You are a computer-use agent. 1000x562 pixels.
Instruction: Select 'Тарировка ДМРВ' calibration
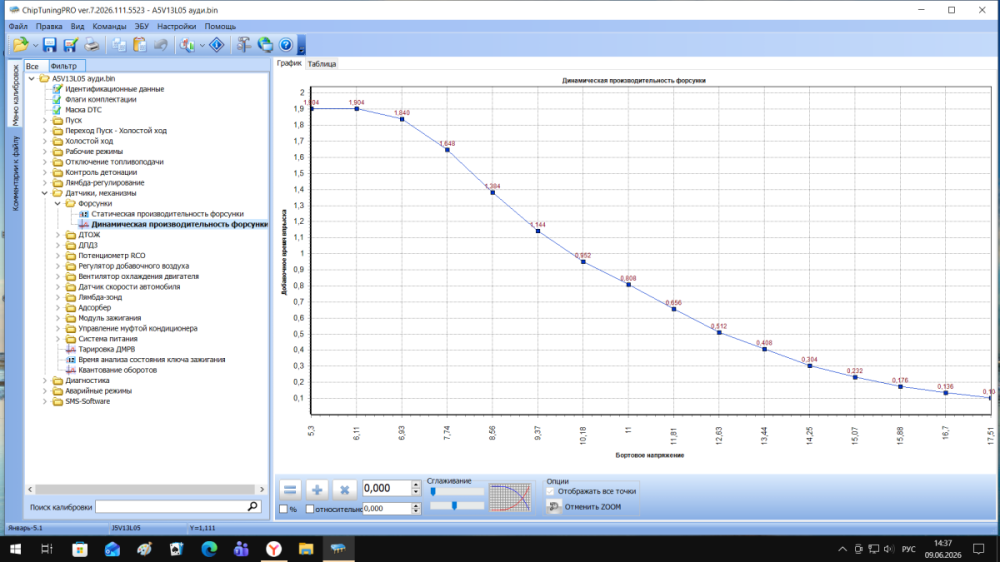pyautogui.click(x=107, y=349)
